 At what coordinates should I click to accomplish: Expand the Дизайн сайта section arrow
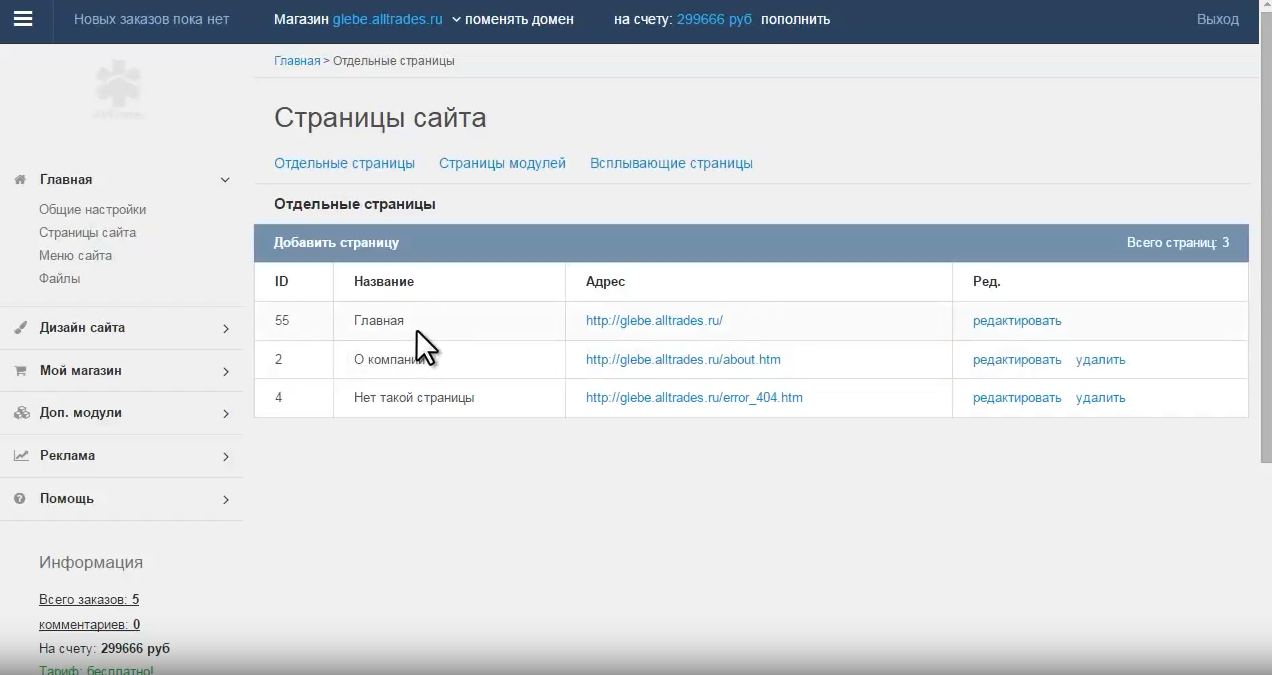pyautogui.click(x=225, y=329)
